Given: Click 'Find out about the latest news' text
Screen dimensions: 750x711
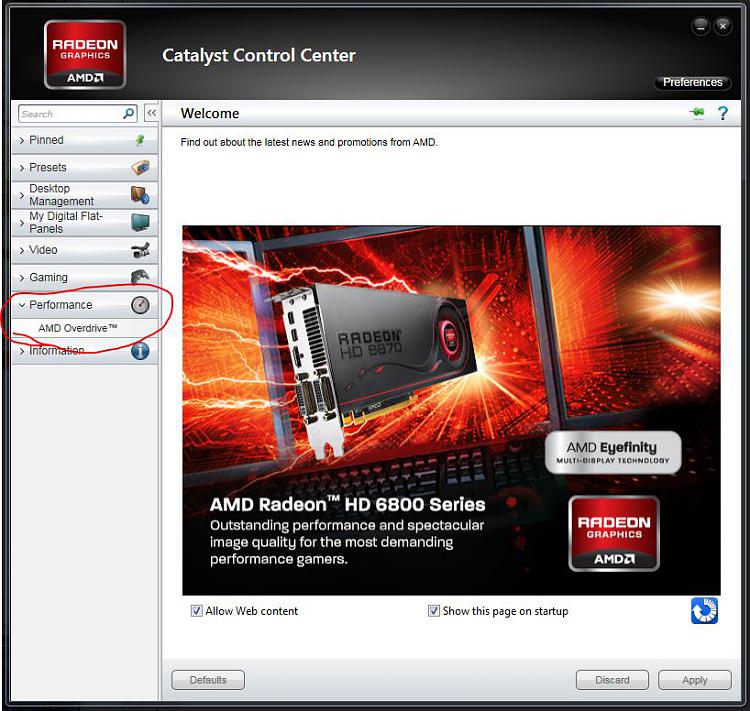Looking at the screenshot, I should pyautogui.click(x=309, y=143).
